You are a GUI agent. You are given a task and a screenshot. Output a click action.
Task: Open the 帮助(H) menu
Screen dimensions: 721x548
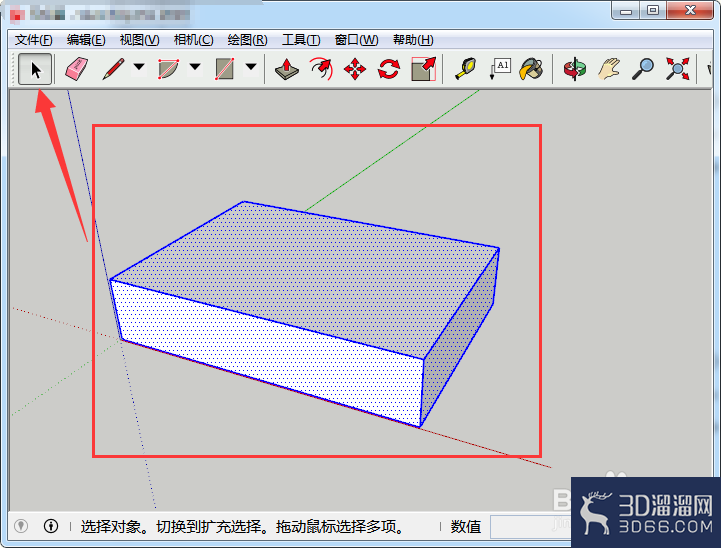pos(413,40)
